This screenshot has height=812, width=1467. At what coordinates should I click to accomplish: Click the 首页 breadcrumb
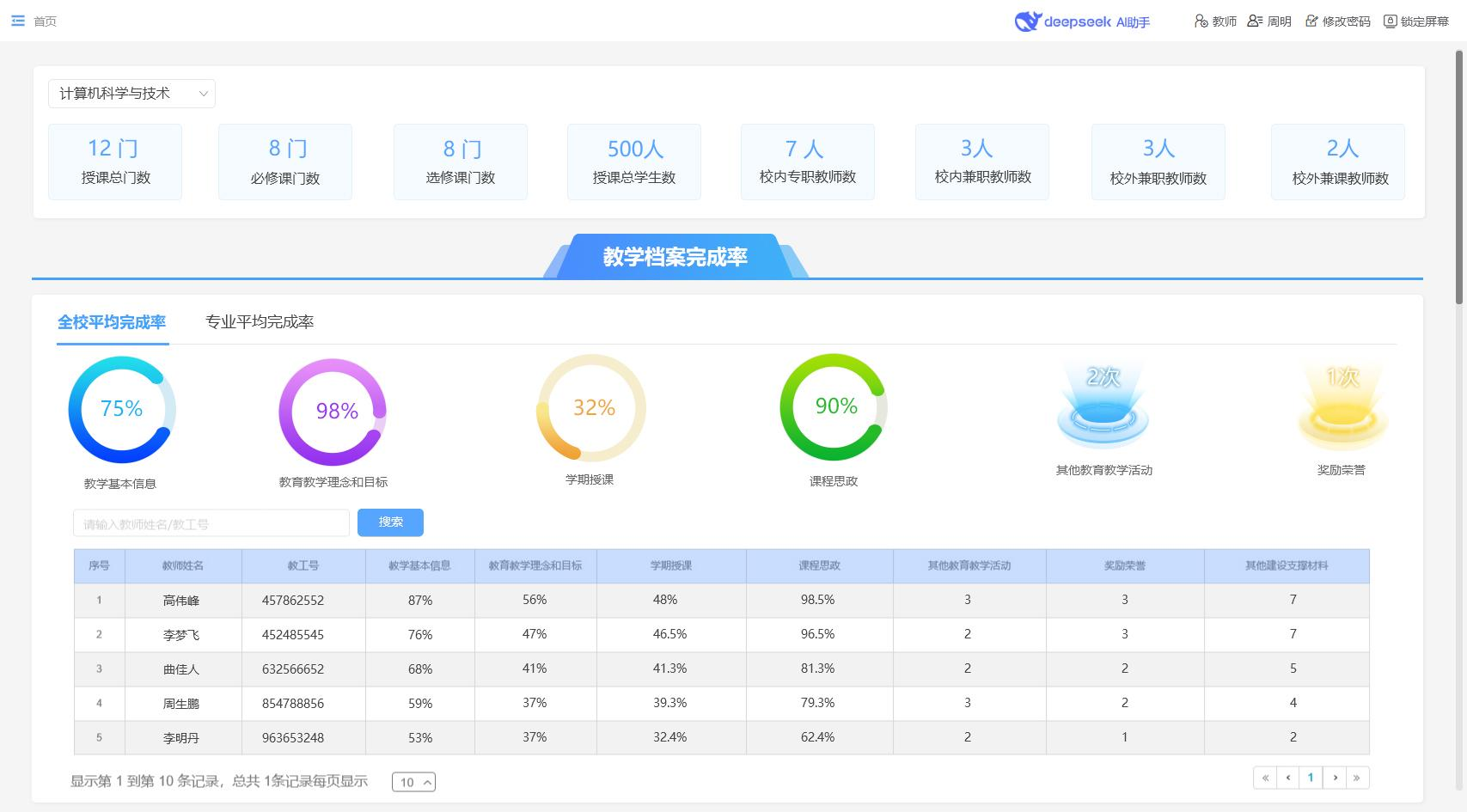(x=45, y=21)
